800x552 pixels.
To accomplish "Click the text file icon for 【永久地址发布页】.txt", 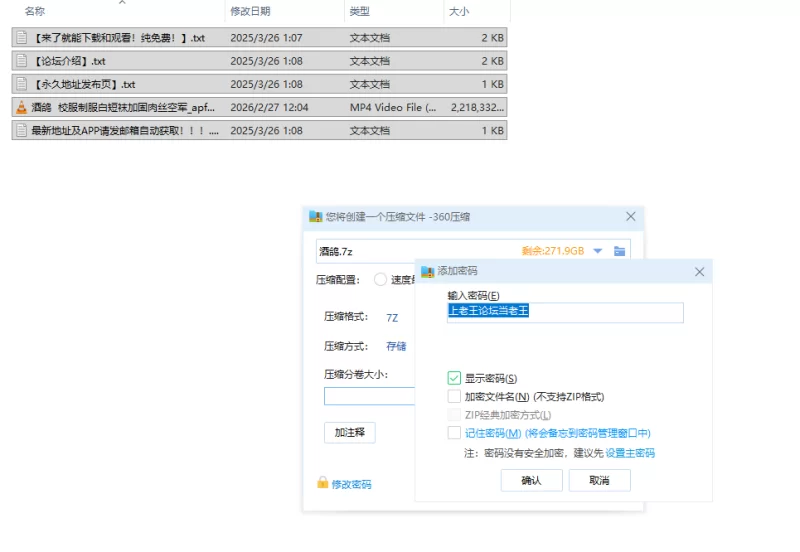I will (x=21, y=84).
